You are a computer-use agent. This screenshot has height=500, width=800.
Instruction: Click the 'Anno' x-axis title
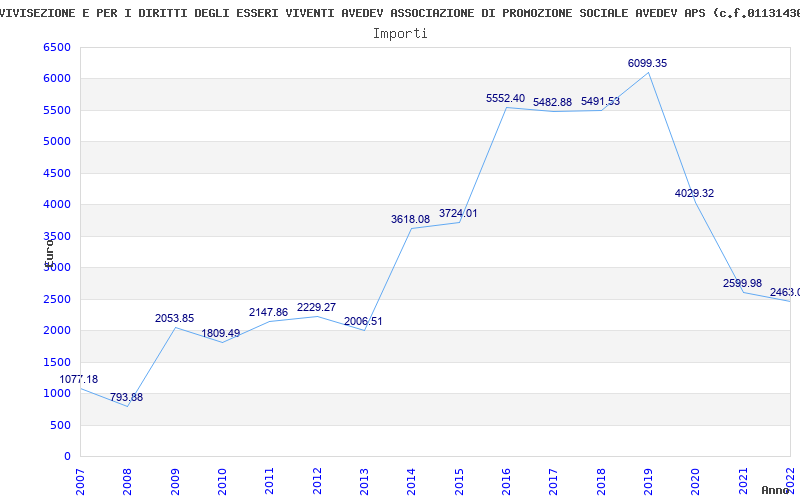pos(775,490)
